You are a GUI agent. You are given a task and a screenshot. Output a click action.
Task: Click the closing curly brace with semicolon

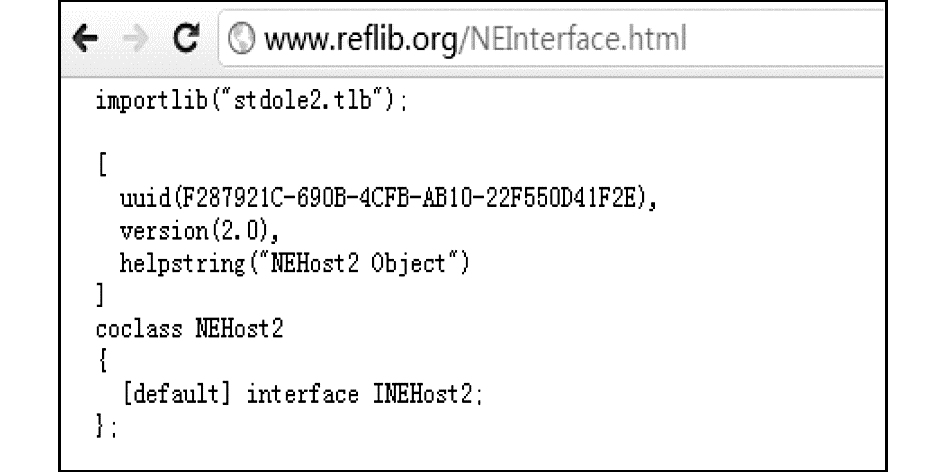[106, 427]
